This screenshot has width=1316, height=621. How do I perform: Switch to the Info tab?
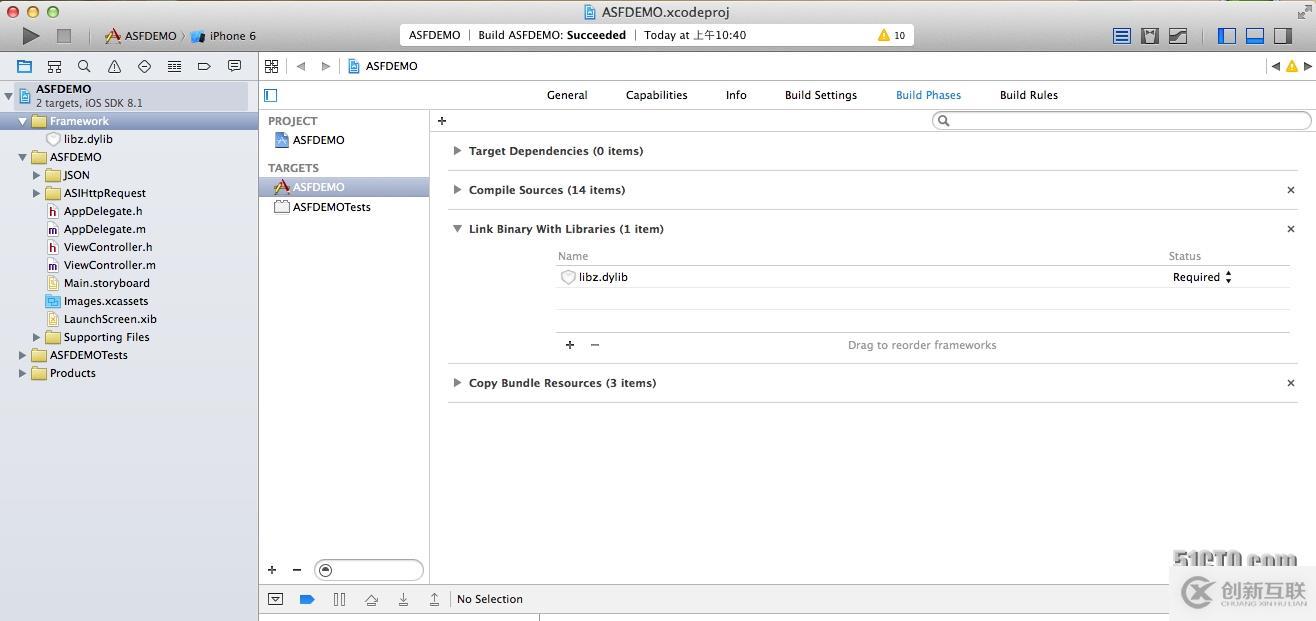(x=736, y=95)
